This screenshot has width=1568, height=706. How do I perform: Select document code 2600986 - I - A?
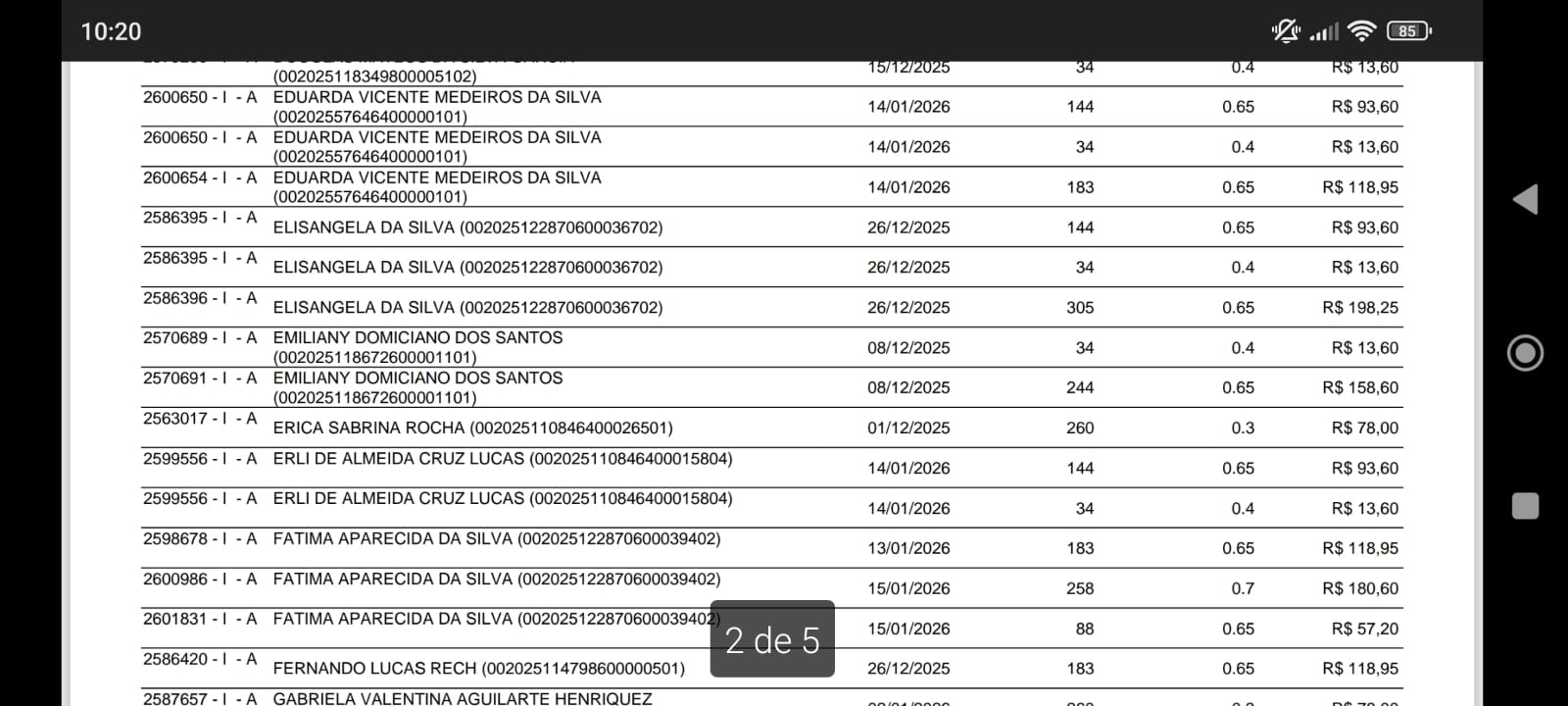click(200, 580)
